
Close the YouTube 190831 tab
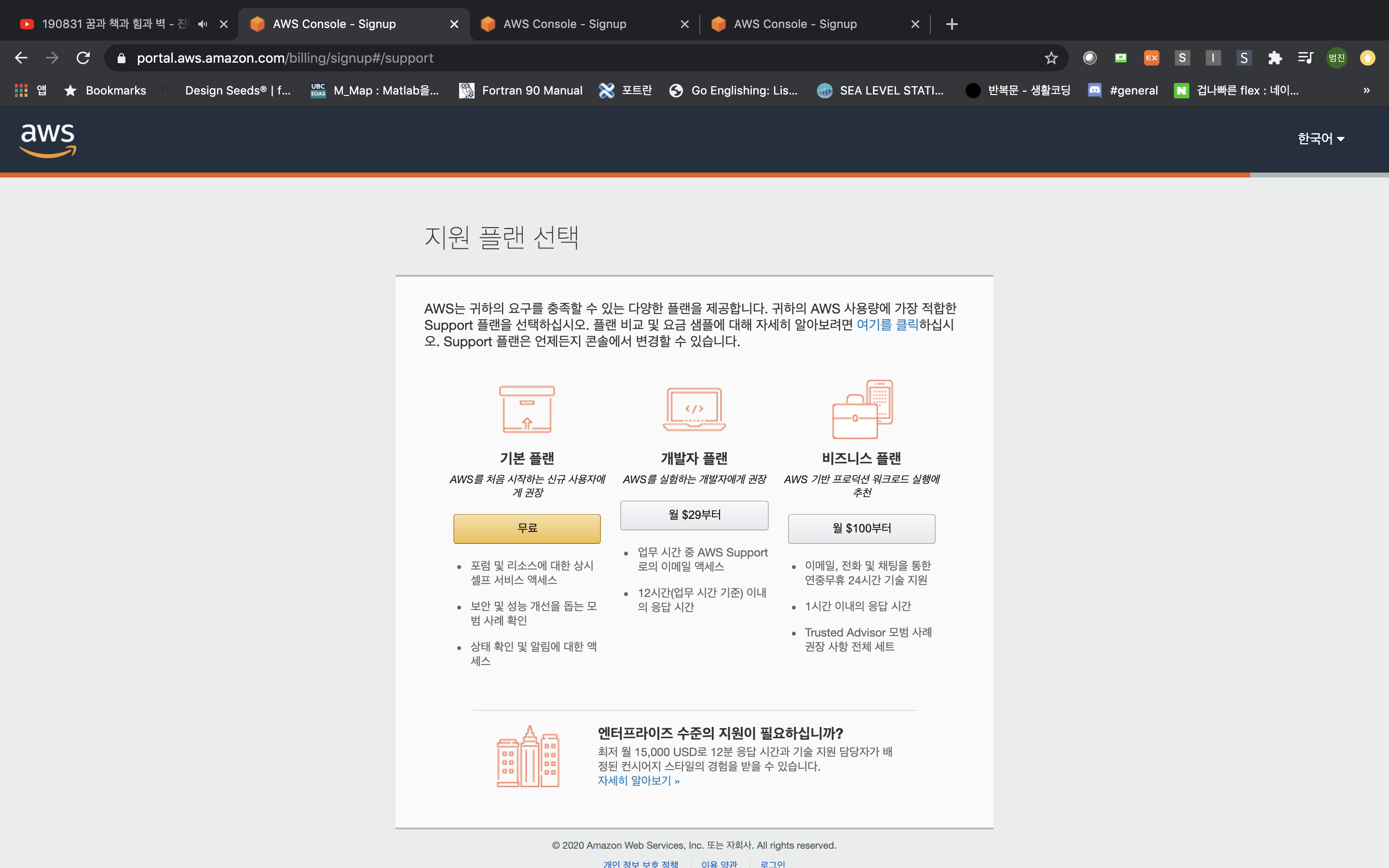coord(224,24)
